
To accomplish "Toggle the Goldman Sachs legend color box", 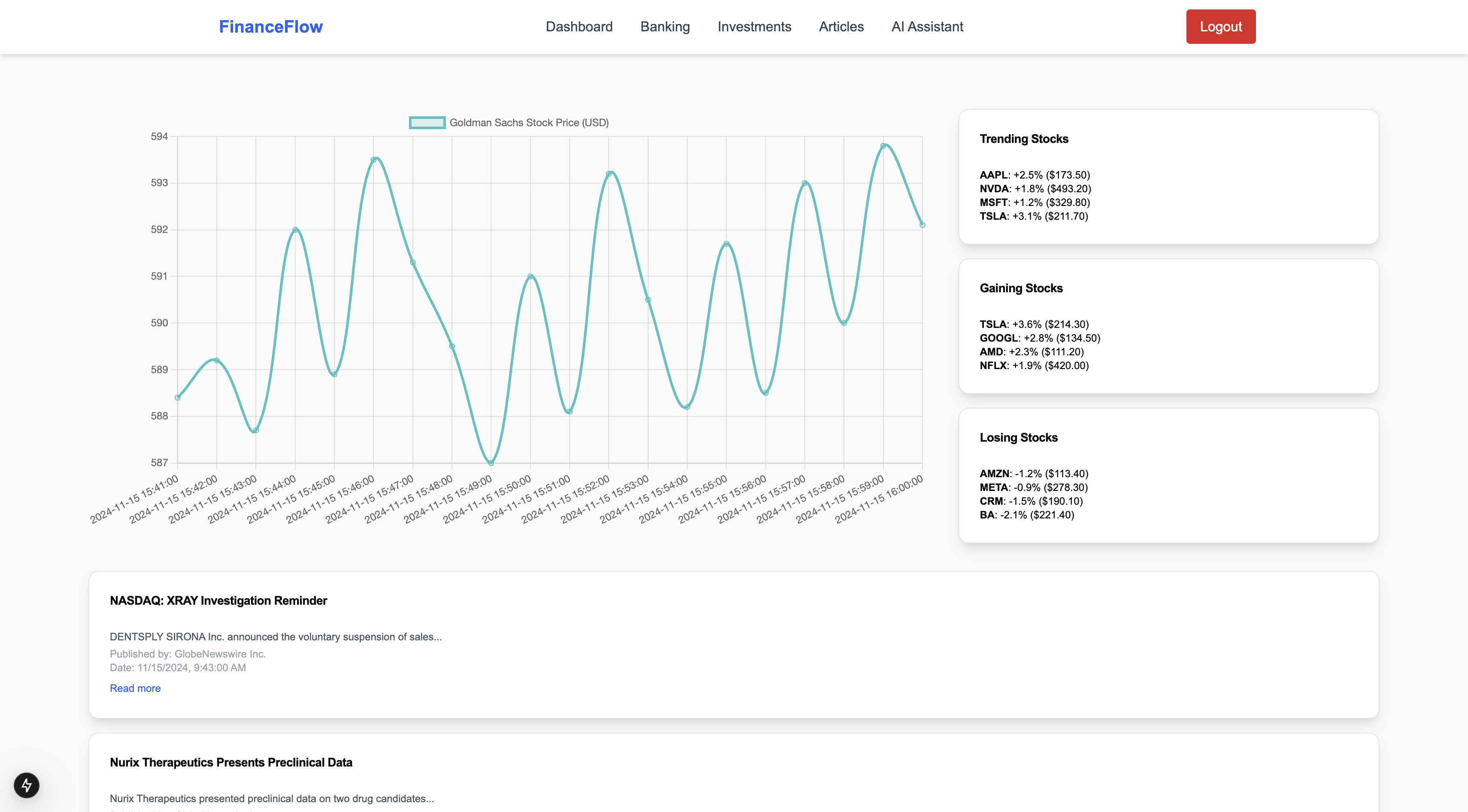I will pos(427,122).
